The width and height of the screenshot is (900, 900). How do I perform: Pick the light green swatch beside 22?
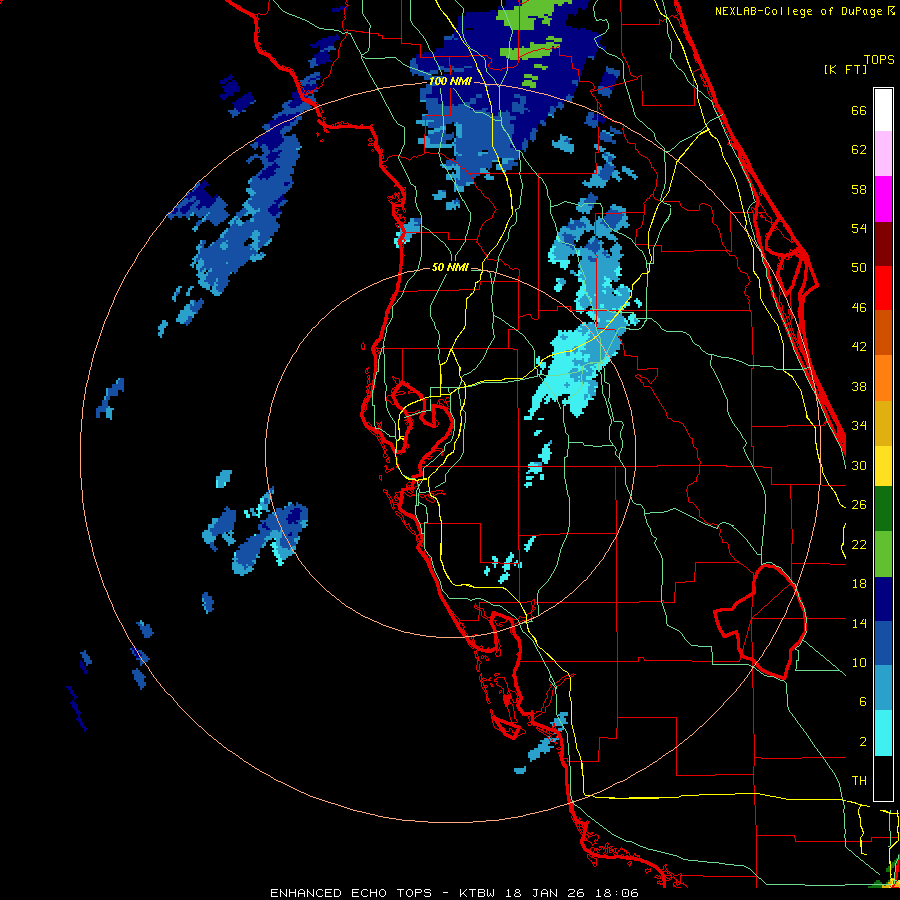point(883,554)
